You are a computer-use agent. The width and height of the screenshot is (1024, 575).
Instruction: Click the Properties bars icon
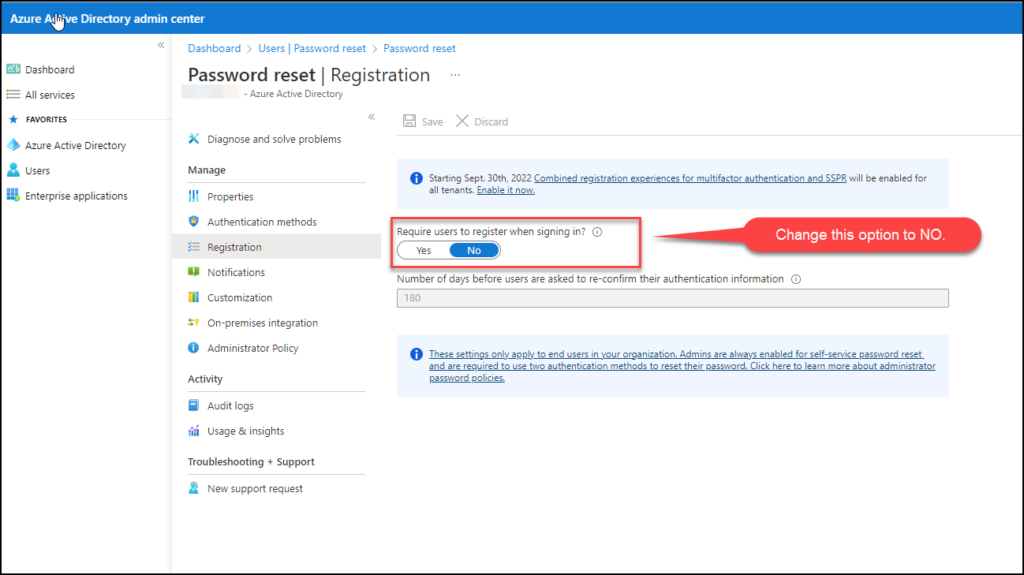tap(193, 196)
